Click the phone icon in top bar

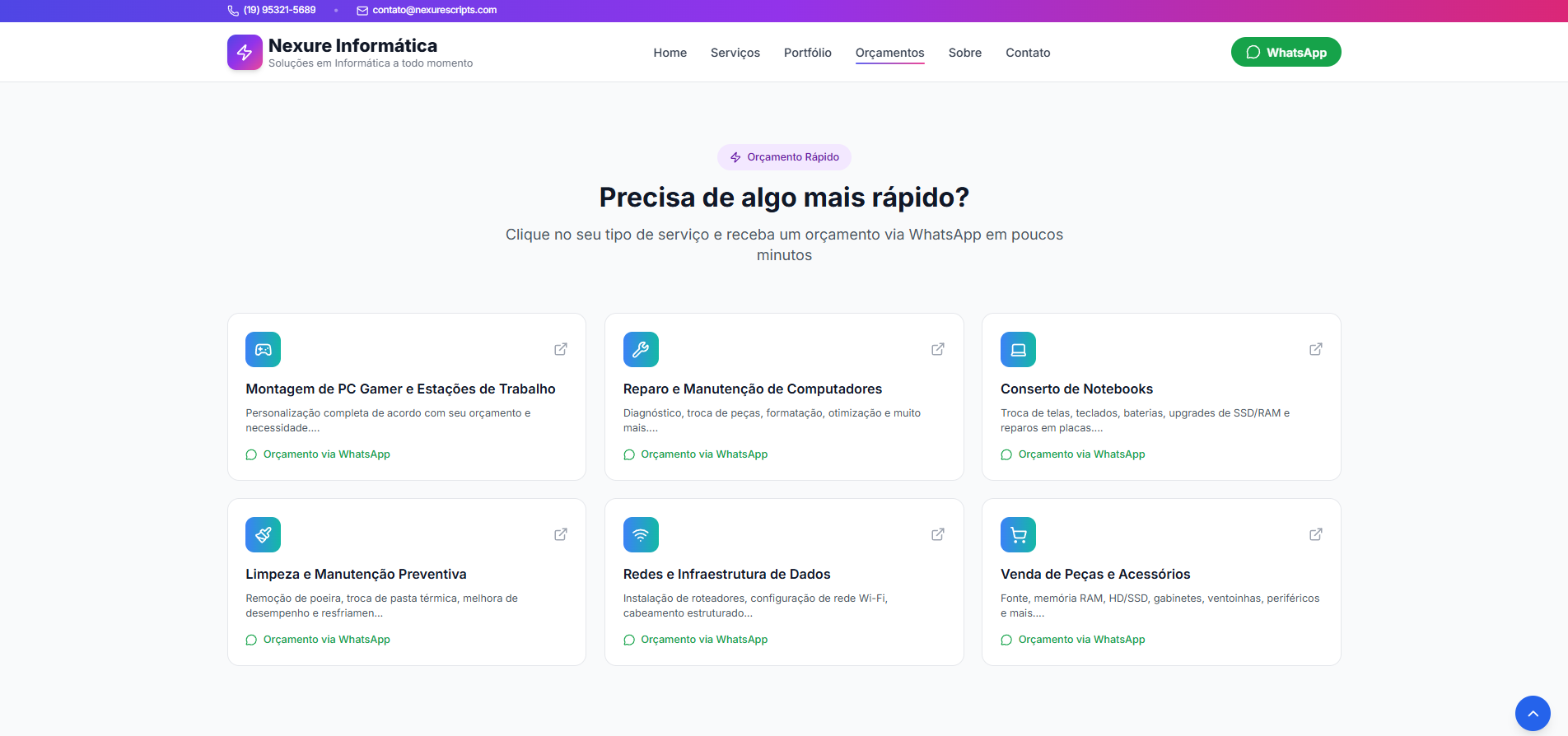click(x=233, y=11)
